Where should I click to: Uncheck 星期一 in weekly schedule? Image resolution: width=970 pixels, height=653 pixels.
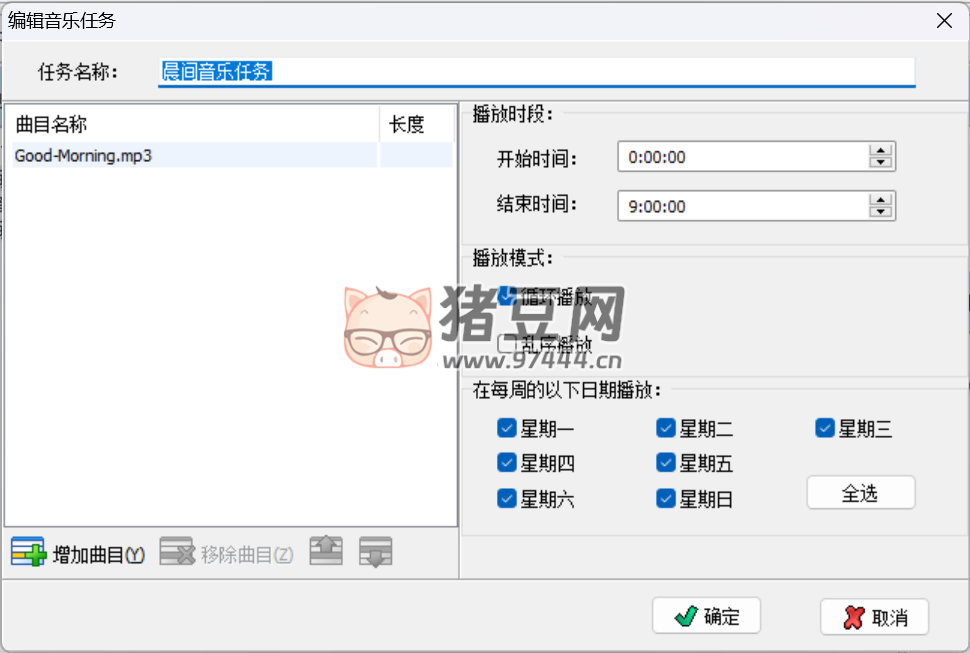[506, 429]
